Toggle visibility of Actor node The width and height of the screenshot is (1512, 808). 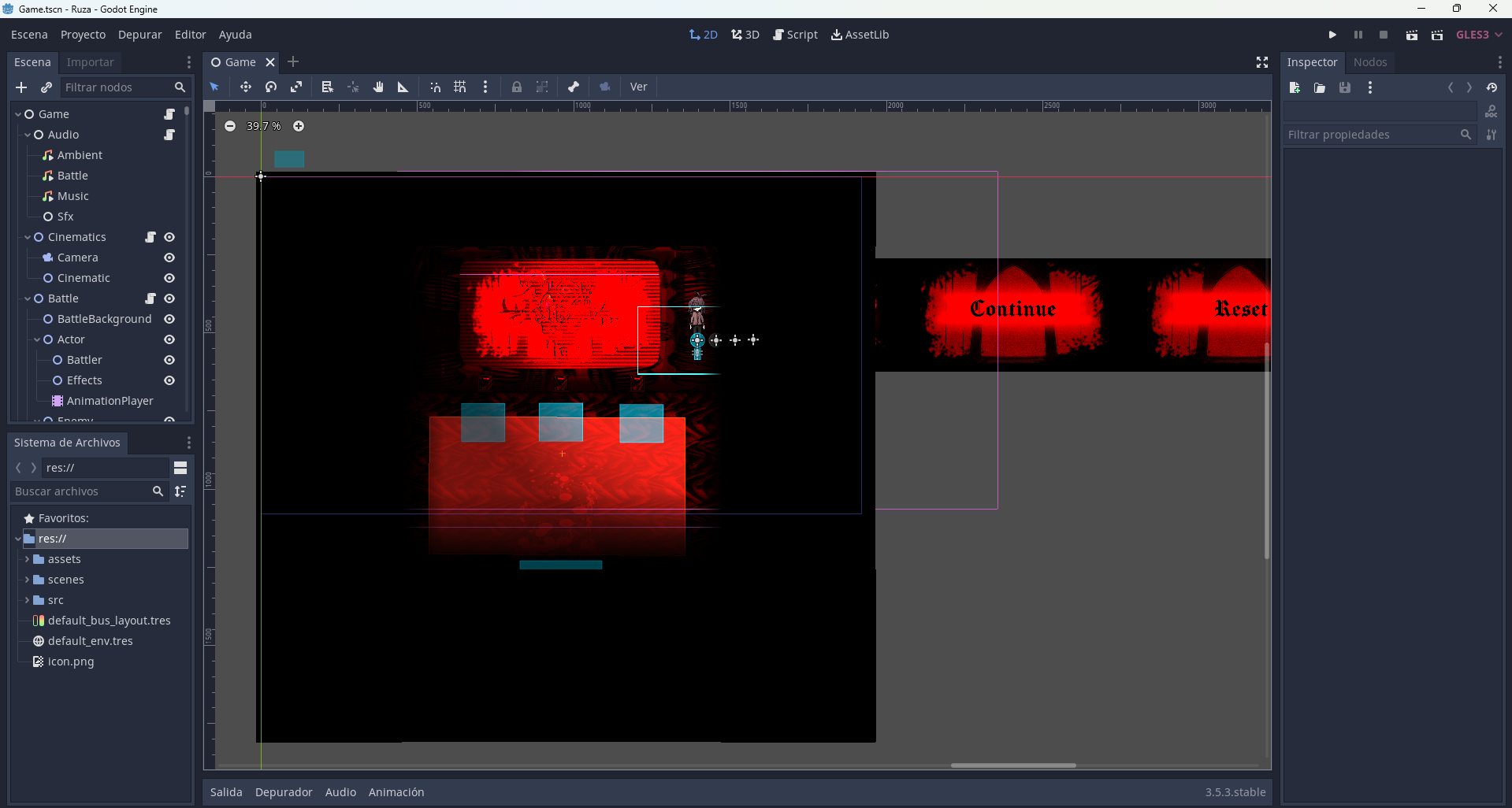[169, 339]
